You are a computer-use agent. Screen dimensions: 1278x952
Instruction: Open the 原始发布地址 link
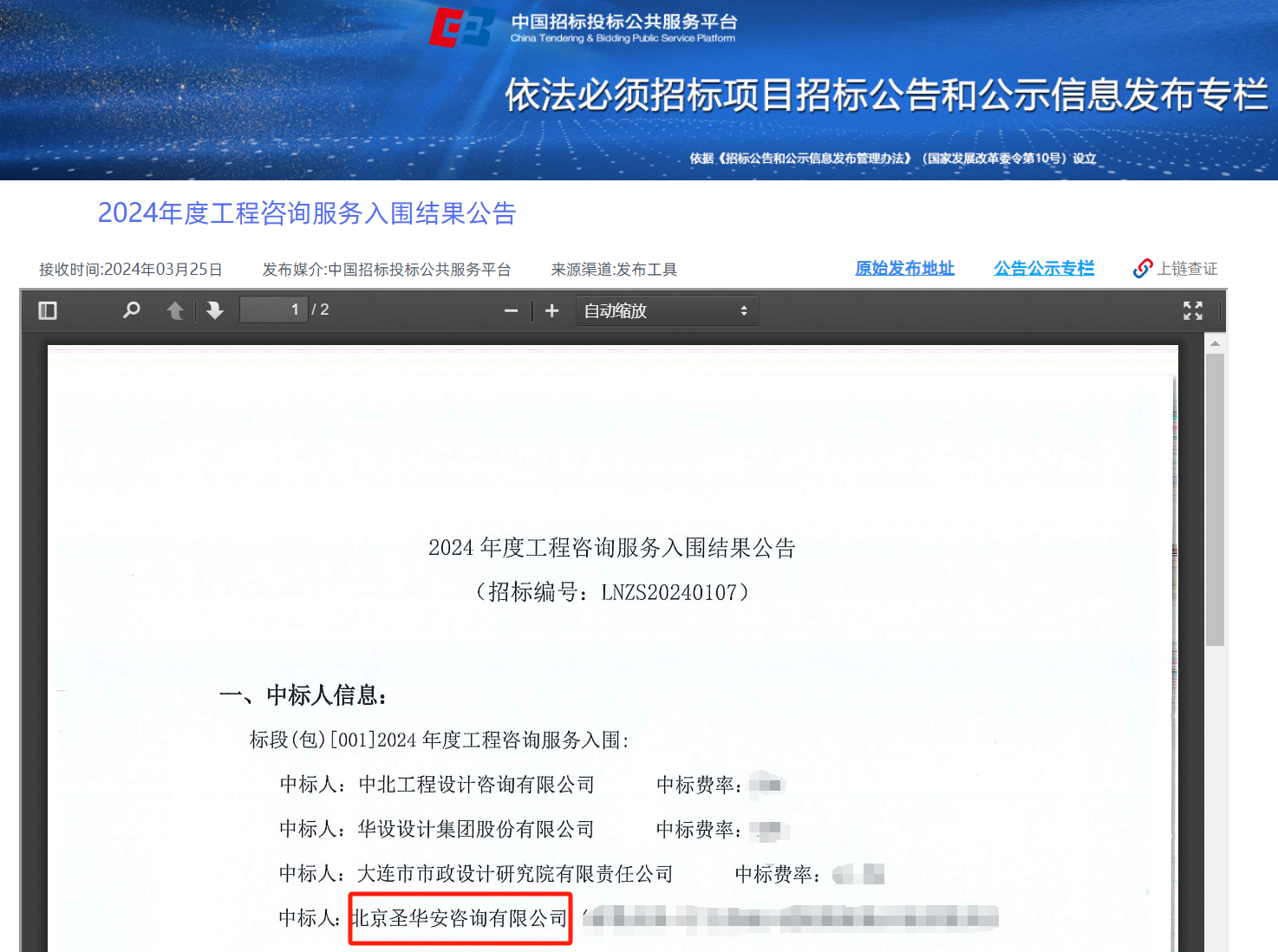904,269
